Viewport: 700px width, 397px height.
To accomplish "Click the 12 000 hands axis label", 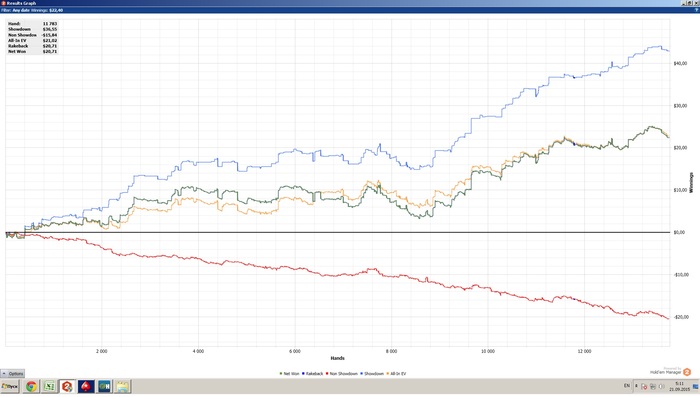I will (584, 351).
